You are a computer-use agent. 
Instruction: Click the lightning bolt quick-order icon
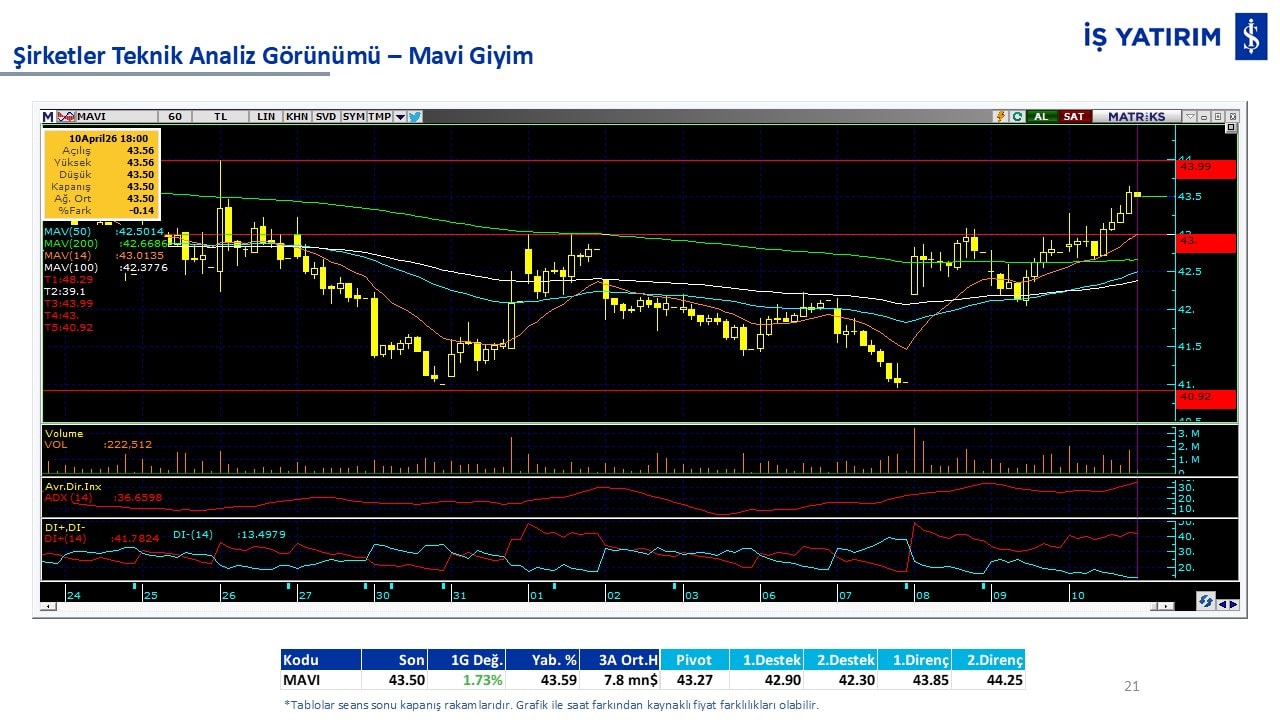point(999,116)
